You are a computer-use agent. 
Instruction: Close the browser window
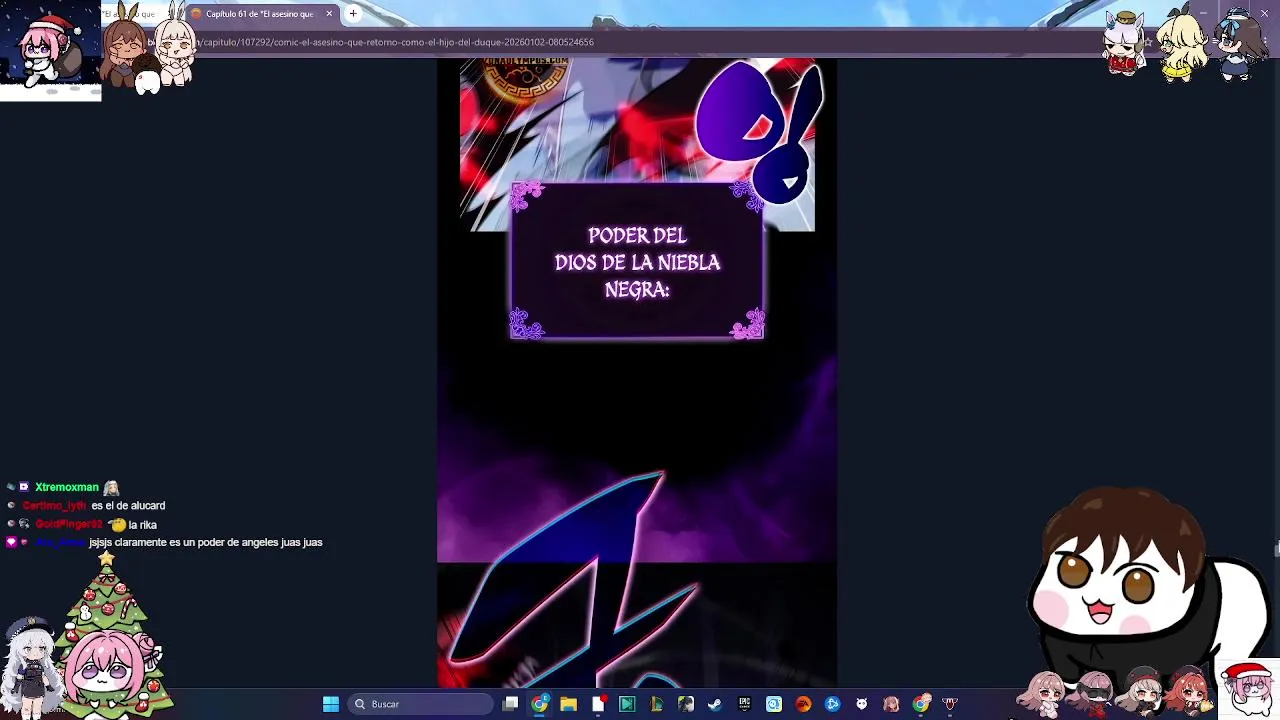coord(1265,13)
